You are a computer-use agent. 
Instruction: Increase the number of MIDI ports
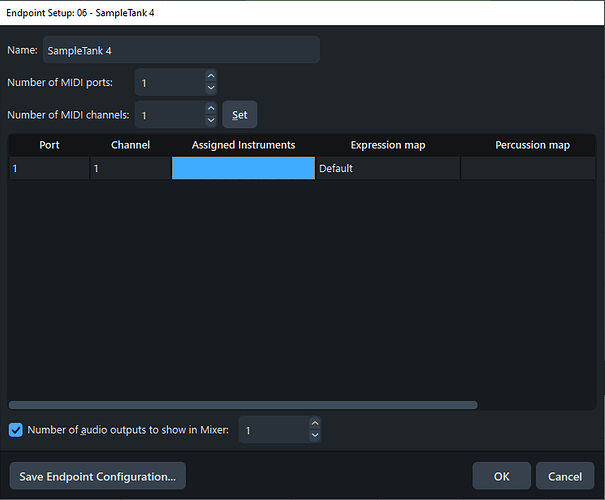click(211, 76)
